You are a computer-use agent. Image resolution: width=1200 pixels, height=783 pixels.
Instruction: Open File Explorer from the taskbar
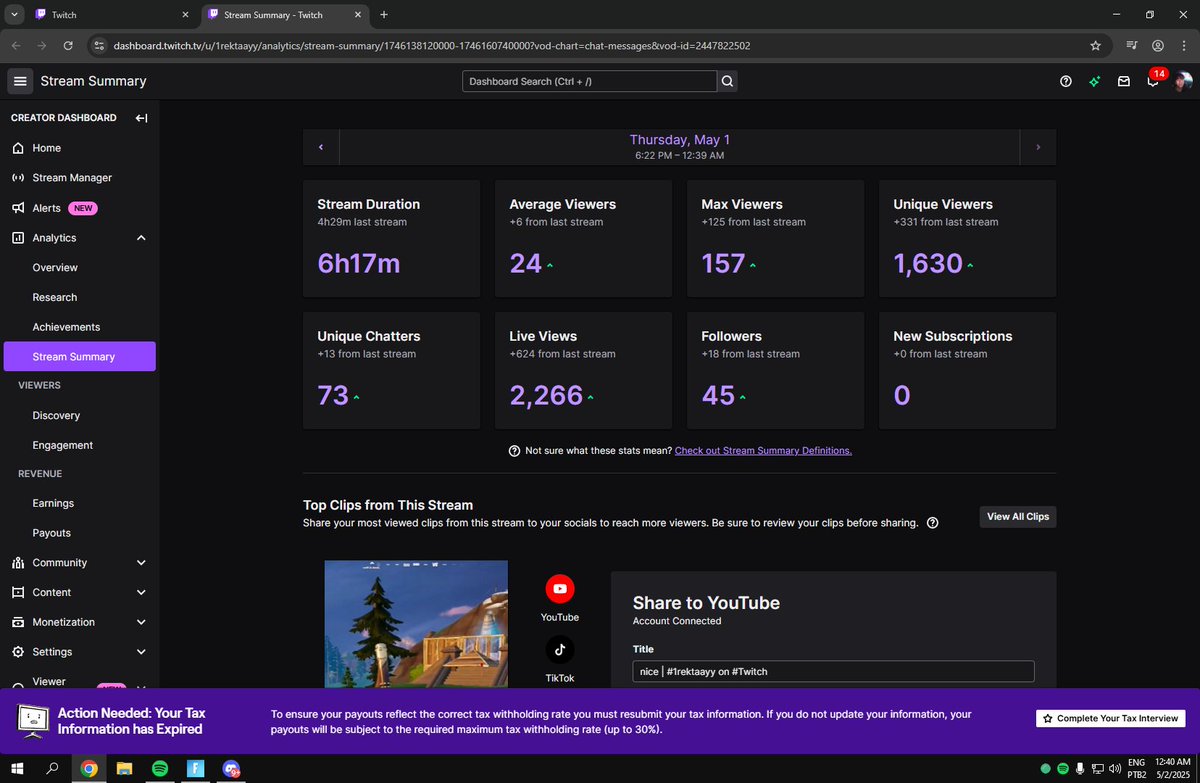pos(124,768)
